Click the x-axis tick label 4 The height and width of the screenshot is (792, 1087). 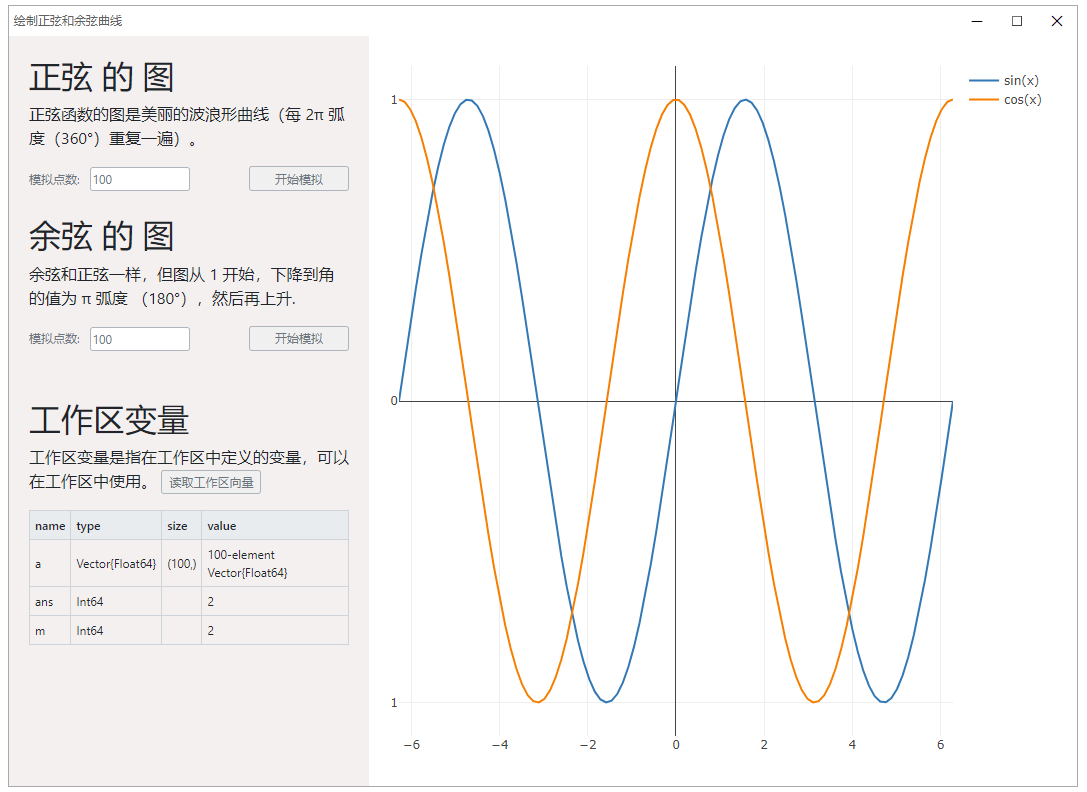(x=852, y=744)
